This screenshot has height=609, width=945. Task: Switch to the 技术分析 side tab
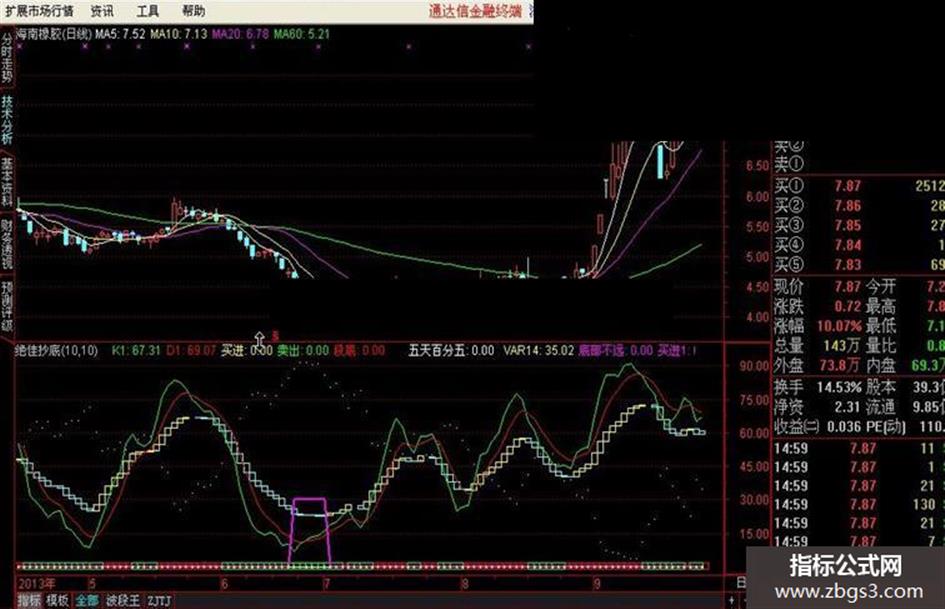7,118
